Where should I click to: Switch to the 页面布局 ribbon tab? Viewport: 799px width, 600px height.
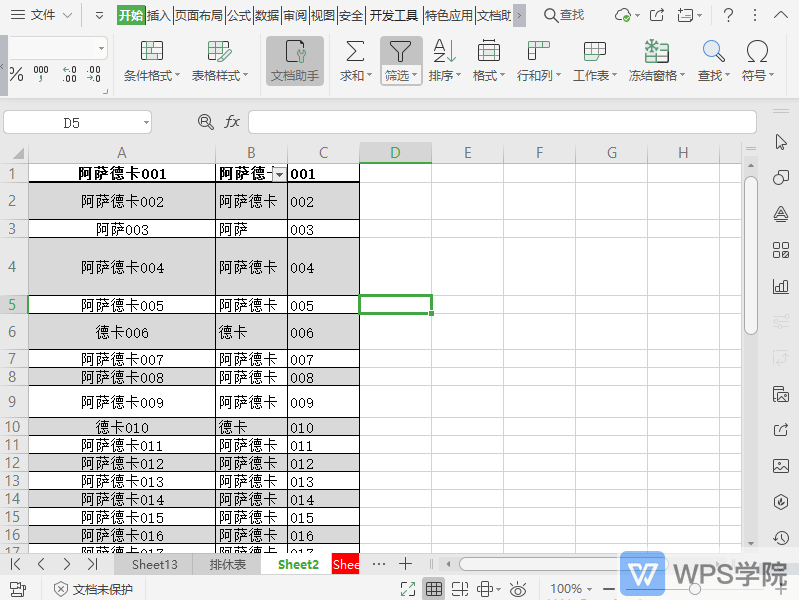pyautogui.click(x=198, y=15)
